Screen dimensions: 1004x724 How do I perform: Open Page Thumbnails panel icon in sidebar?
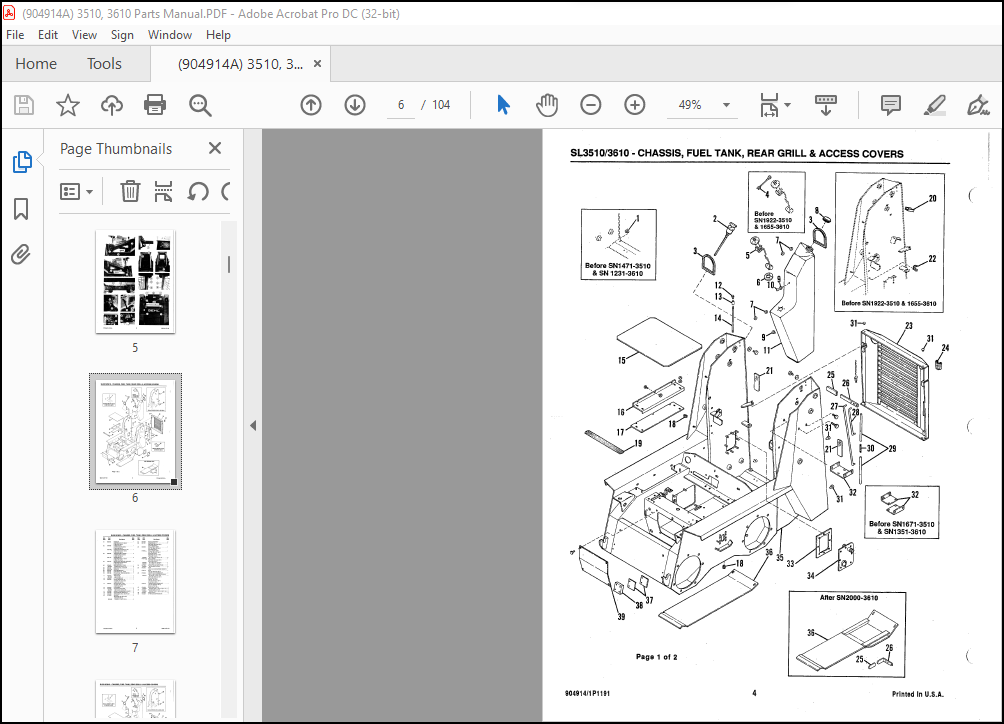point(22,162)
